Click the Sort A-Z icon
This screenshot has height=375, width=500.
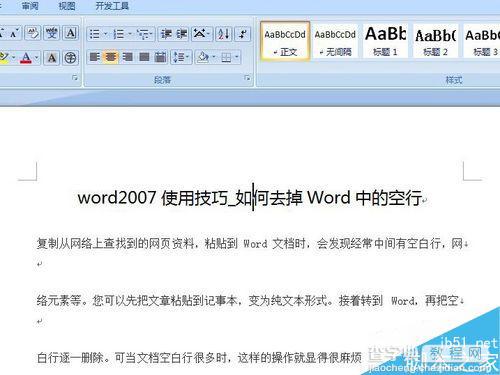pos(223,34)
